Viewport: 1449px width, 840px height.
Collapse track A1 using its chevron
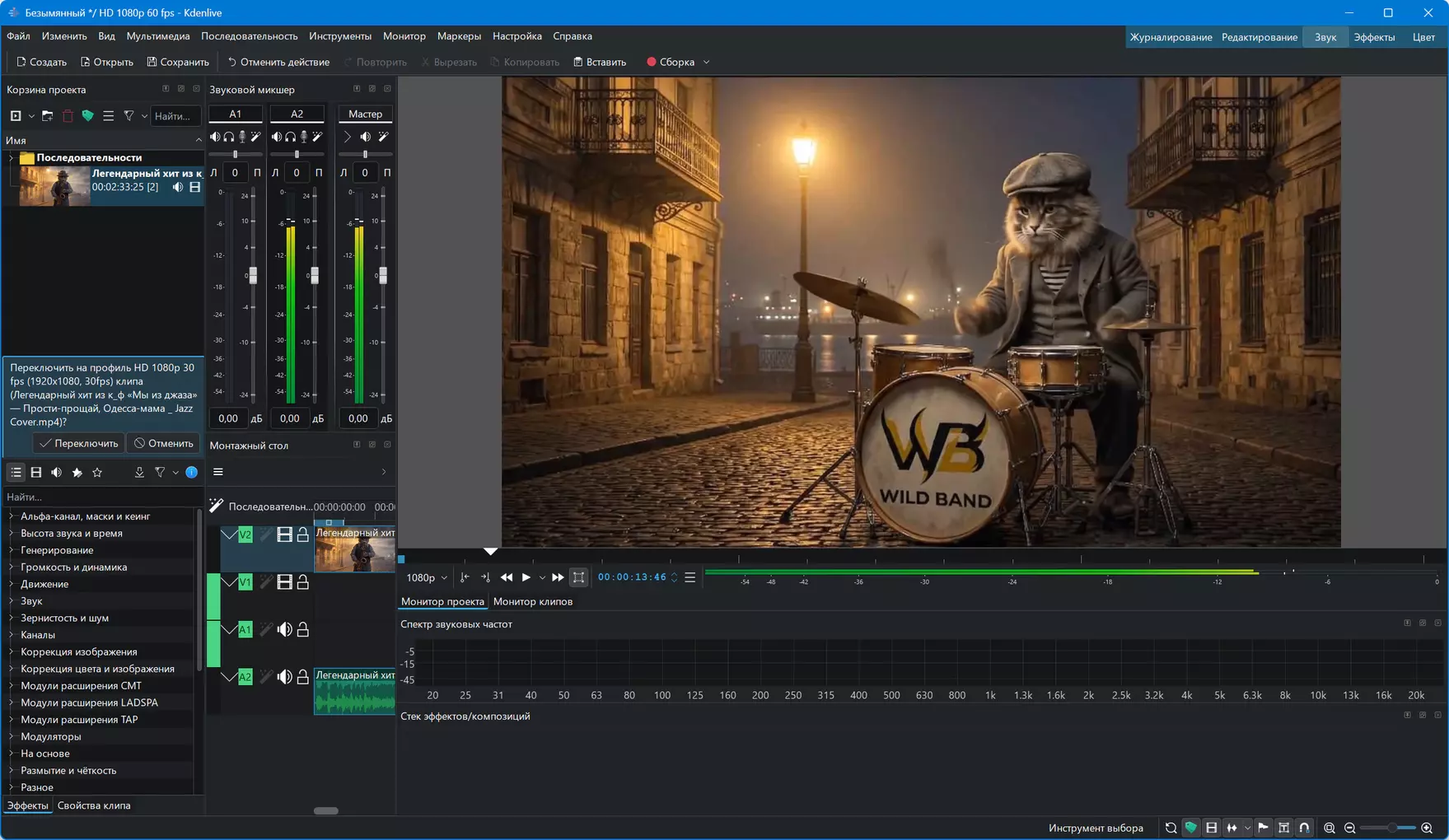tap(228, 630)
